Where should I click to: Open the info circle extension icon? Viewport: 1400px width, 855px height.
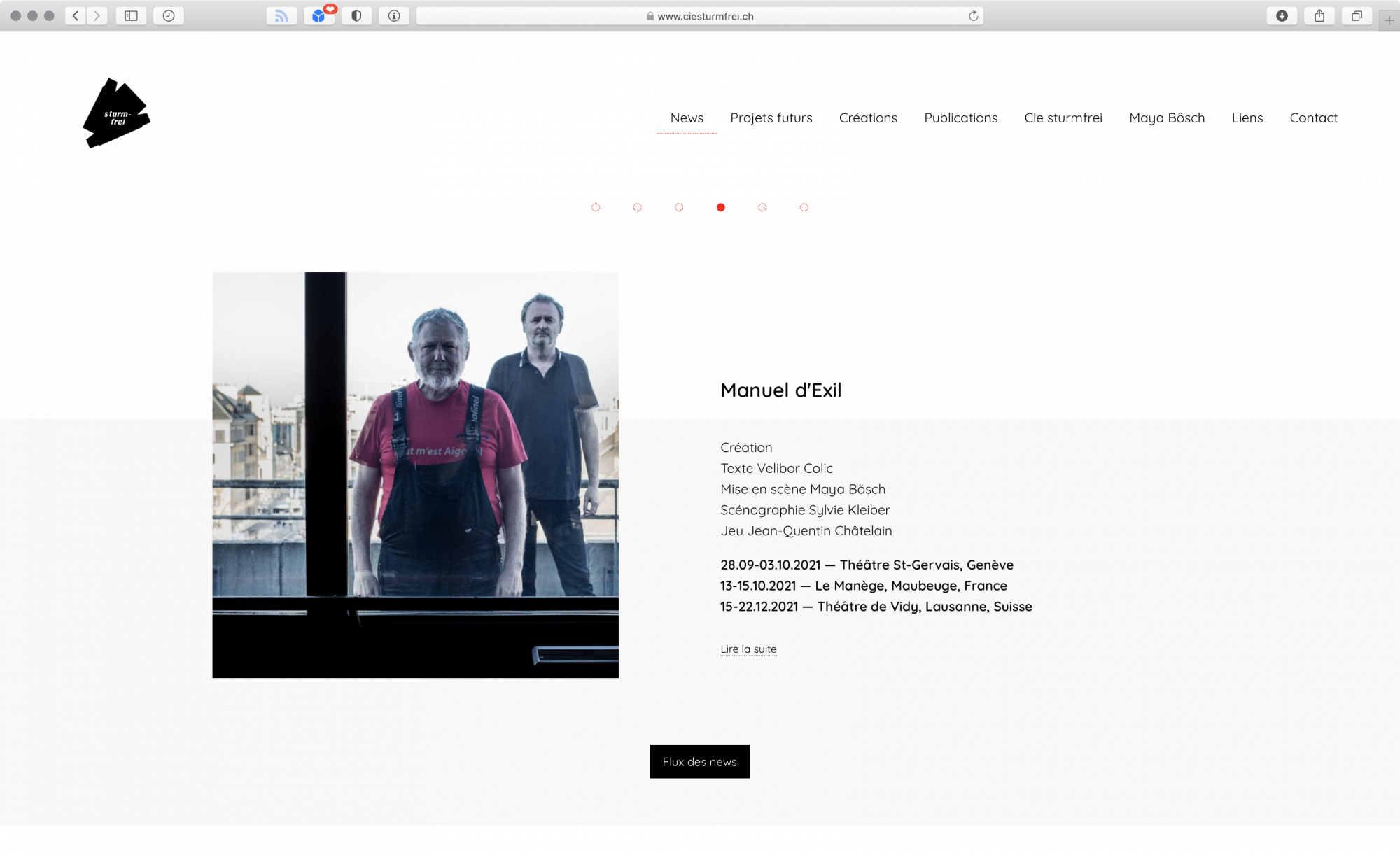tap(394, 15)
